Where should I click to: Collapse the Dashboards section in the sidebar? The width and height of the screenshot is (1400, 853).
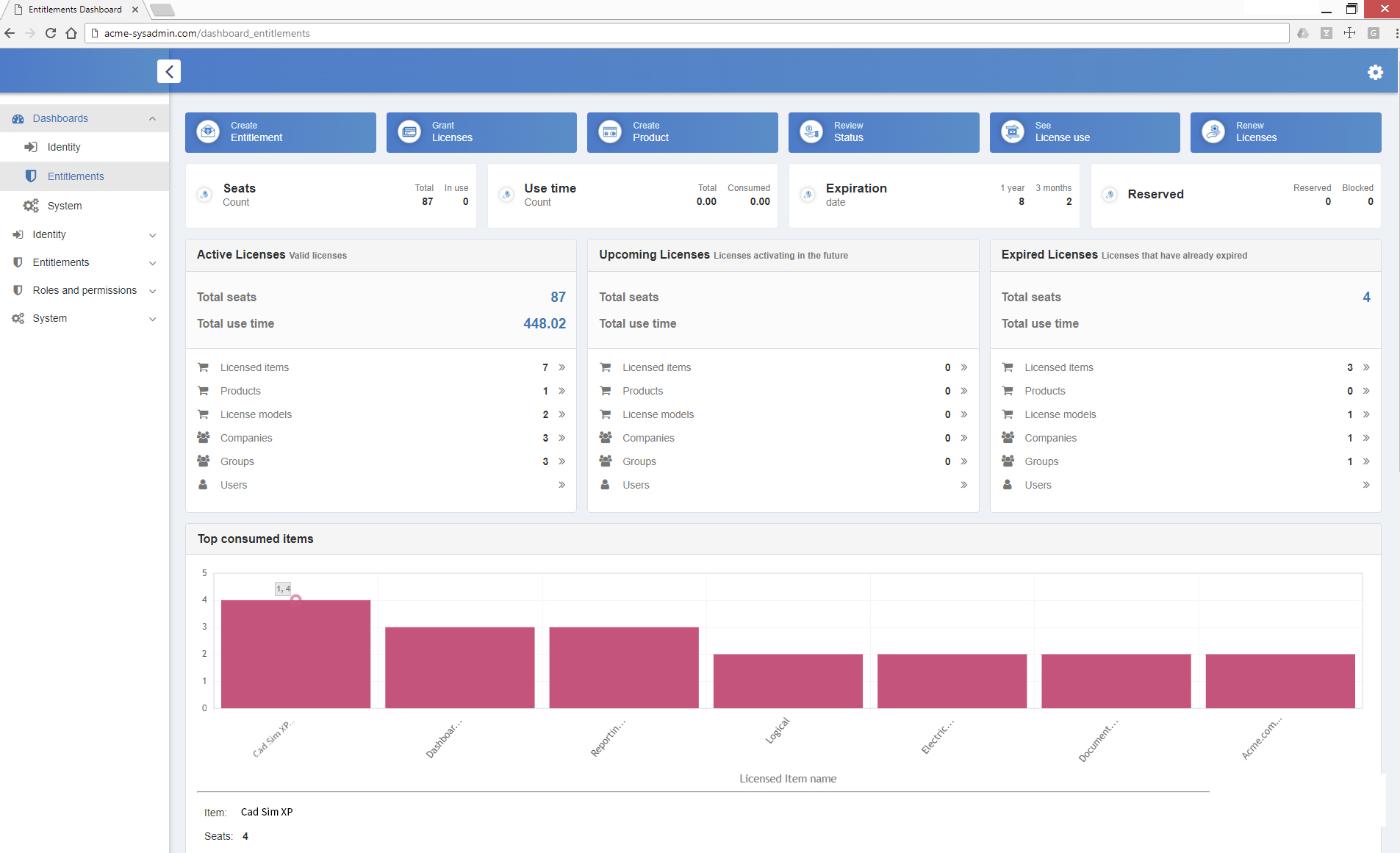(152, 118)
